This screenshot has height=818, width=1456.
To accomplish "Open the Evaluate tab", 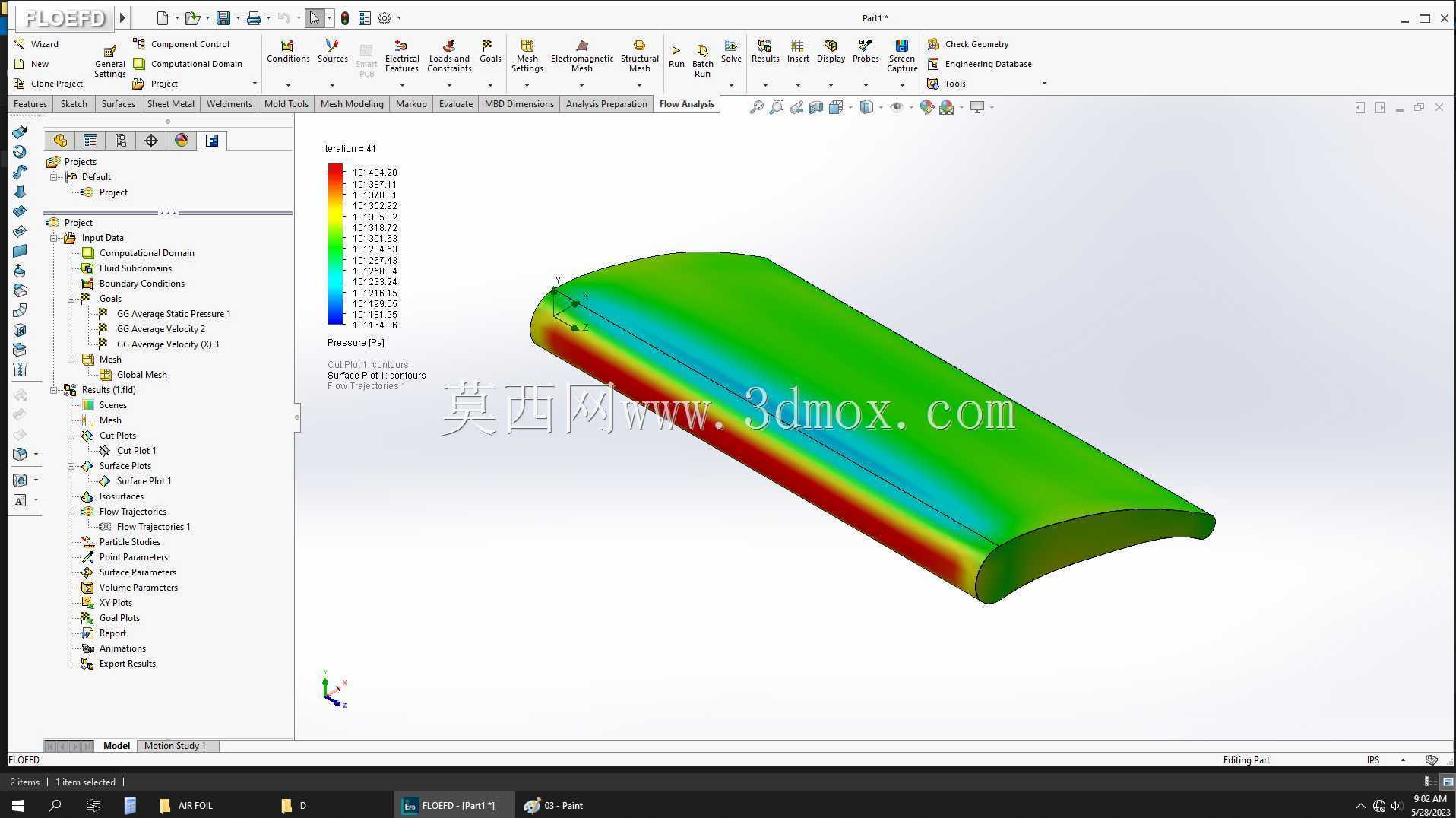I will point(455,104).
